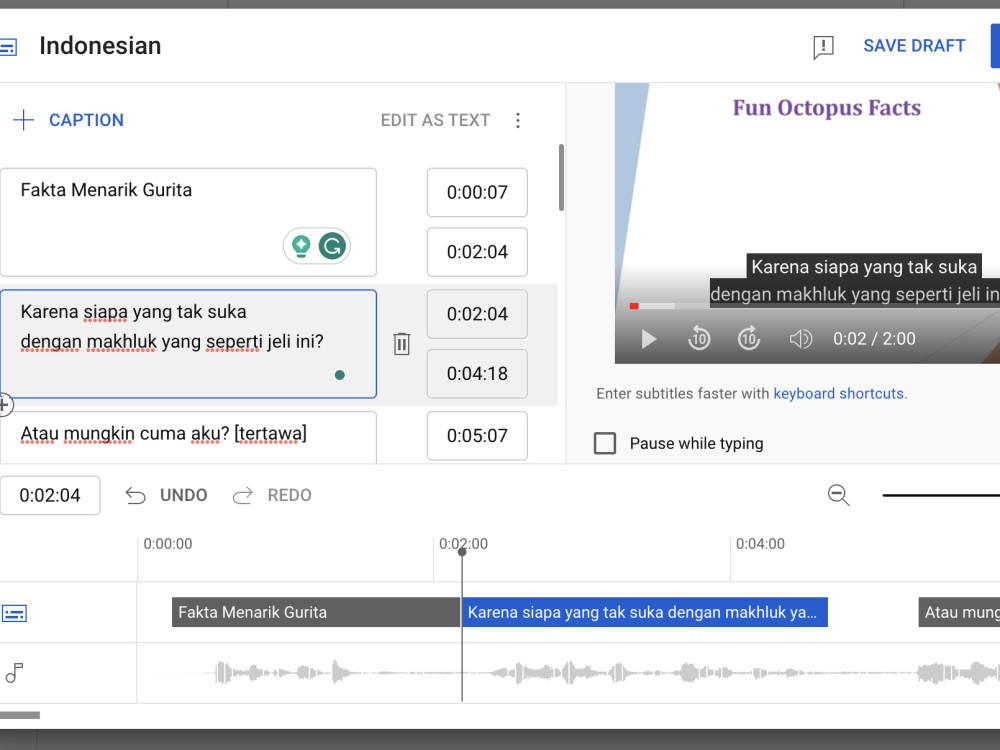Select 'Fakta Menarik Gurita' timeline segment

tap(316, 612)
